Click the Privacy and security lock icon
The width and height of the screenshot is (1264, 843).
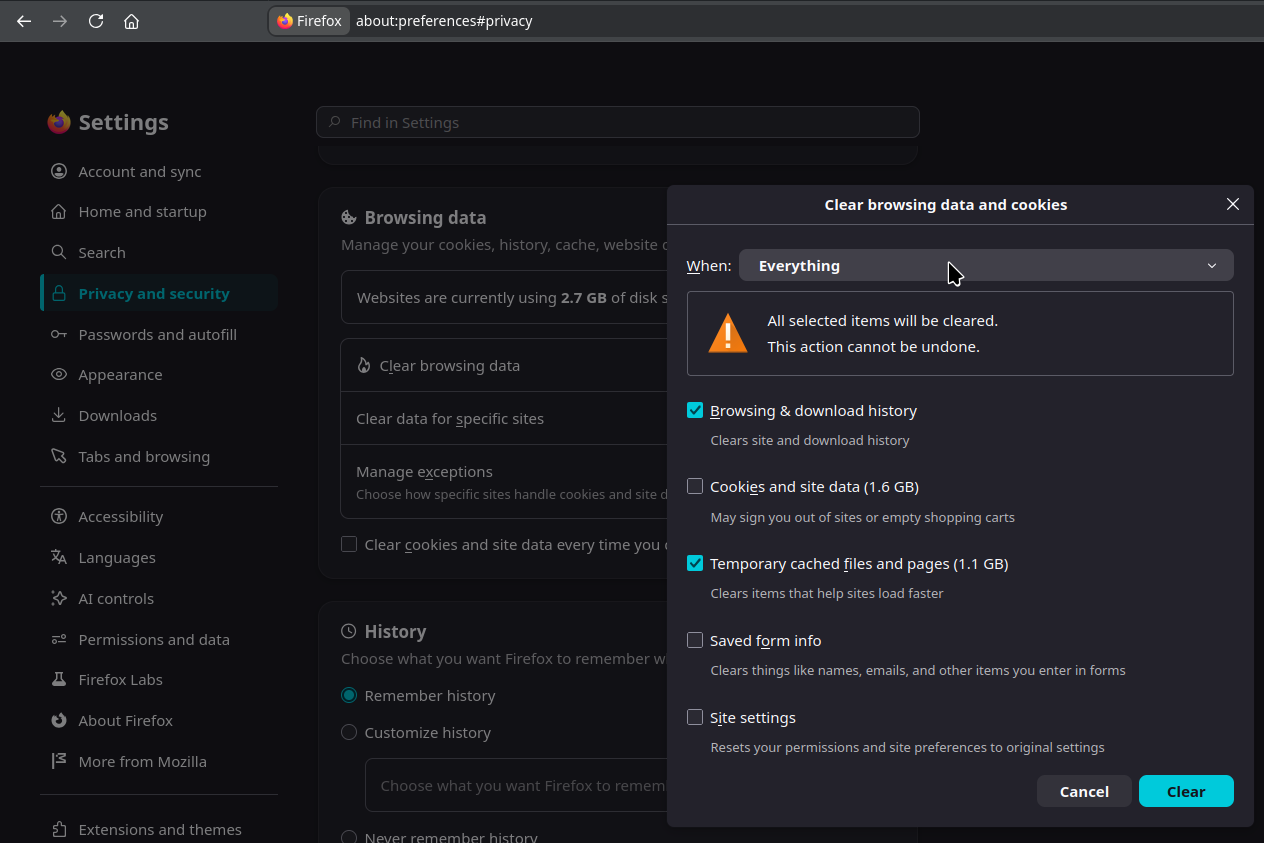pos(59,294)
